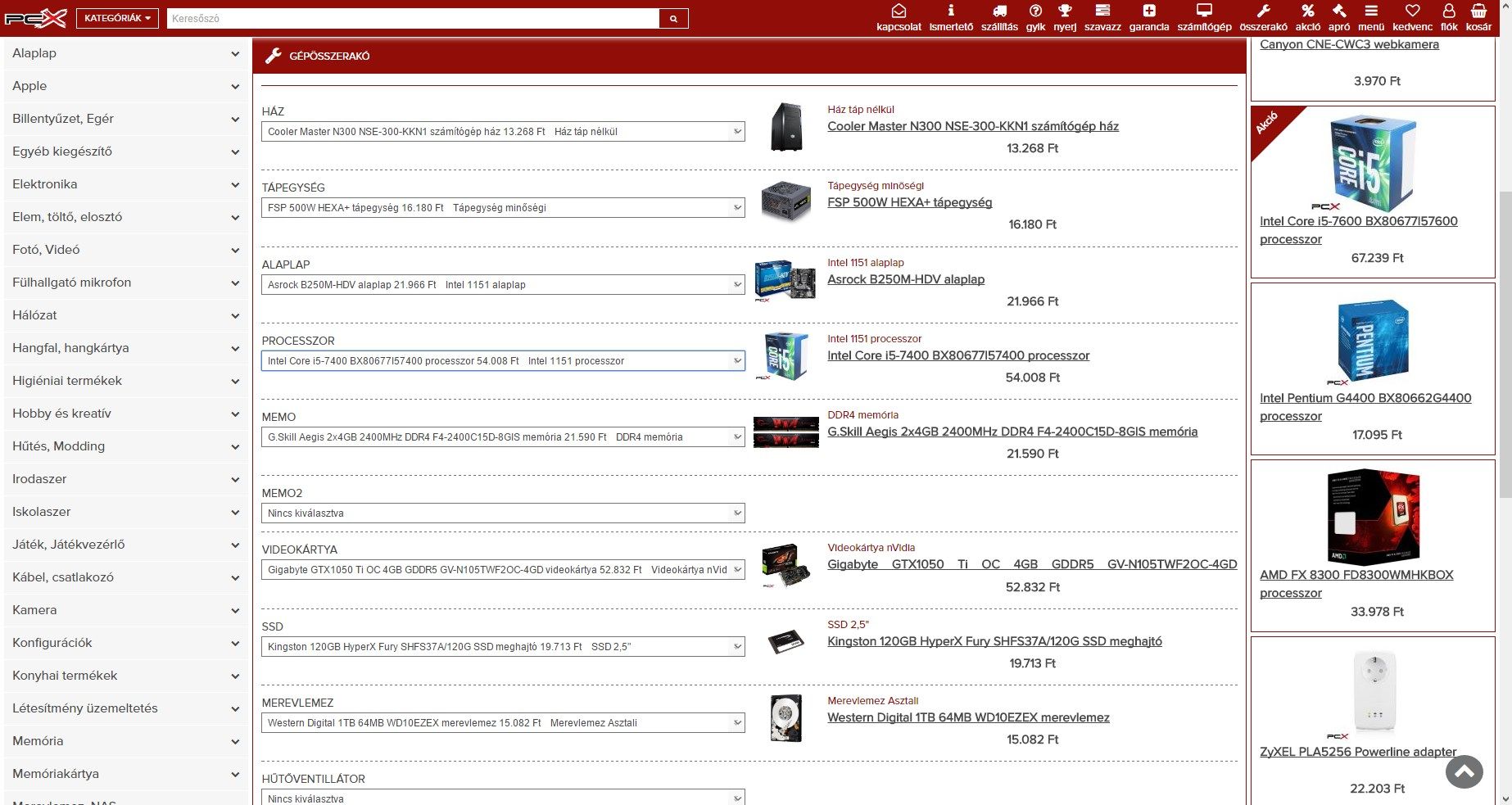Open the HÁZ case selection dropdown
Image resolution: width=1512 pixels, height=805 pixels.
click(x=503, y=132)
